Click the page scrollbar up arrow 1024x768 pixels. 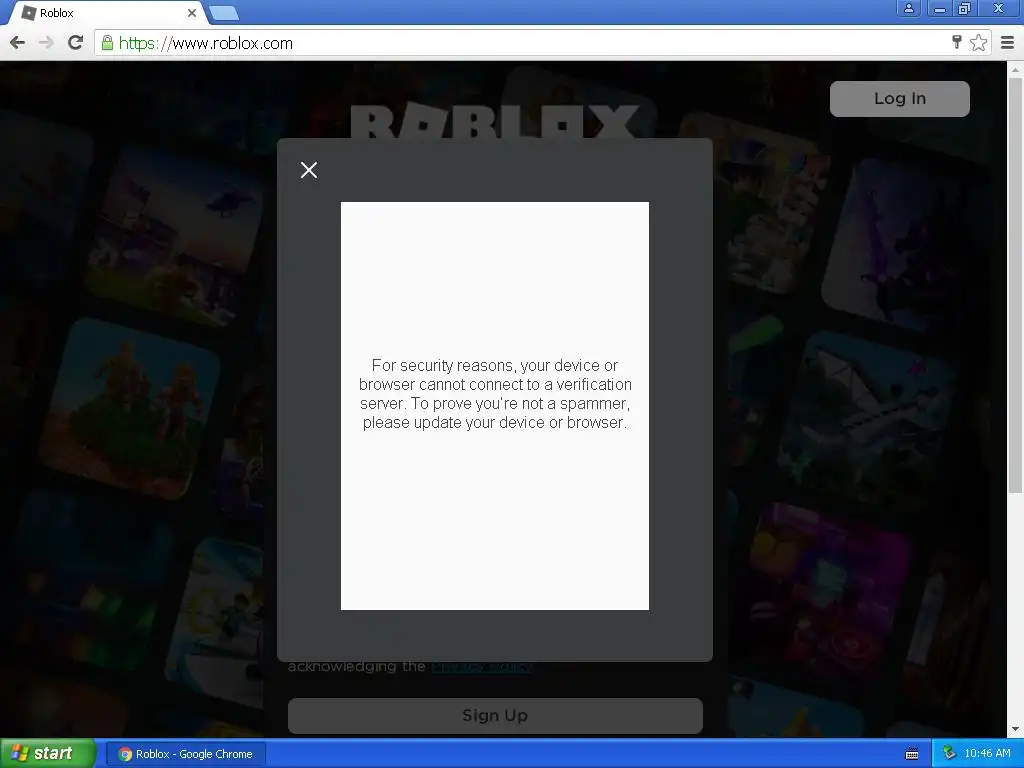click(x=1015, y=69)
